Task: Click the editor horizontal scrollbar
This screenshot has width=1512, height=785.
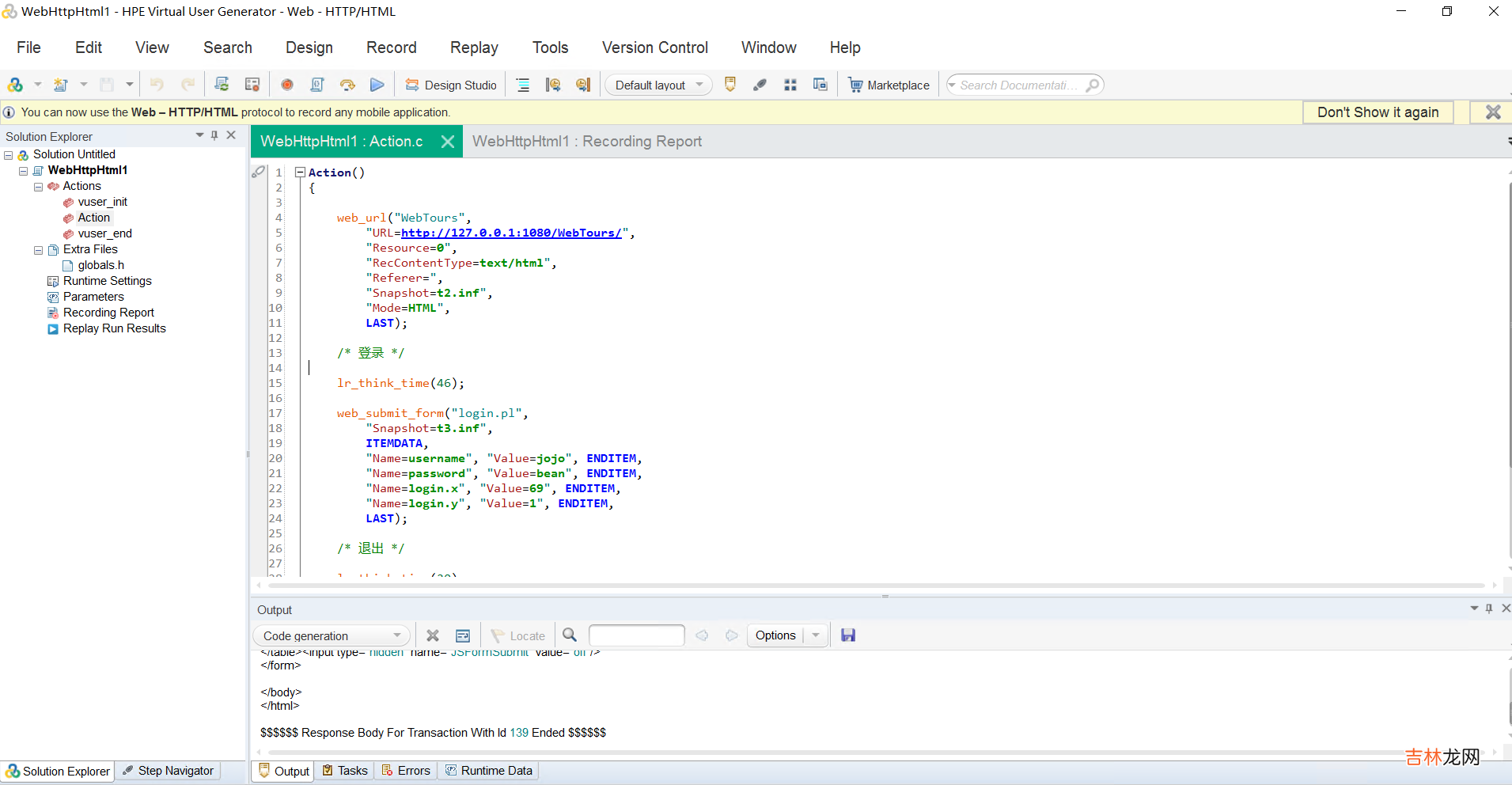Action: [875, 586]
